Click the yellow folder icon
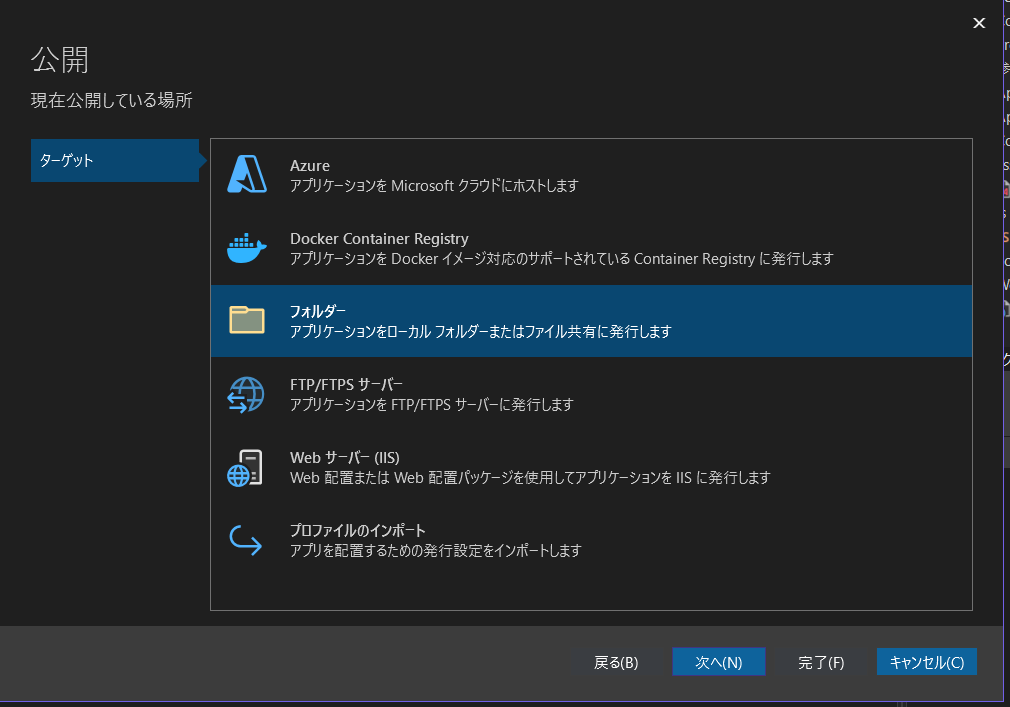Image resolution: width=1010 pixels, height=707 pixels. pyautogui.click(x=246, y=320)
